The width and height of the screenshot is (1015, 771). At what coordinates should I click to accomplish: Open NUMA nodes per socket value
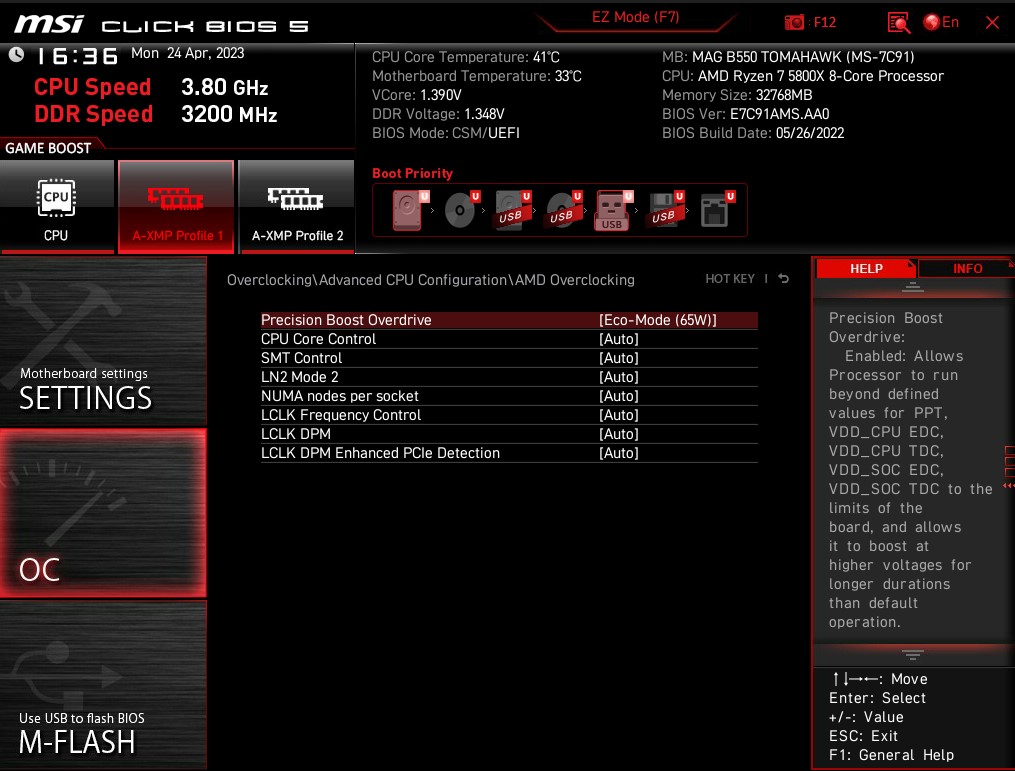click(x=619, y=396)
